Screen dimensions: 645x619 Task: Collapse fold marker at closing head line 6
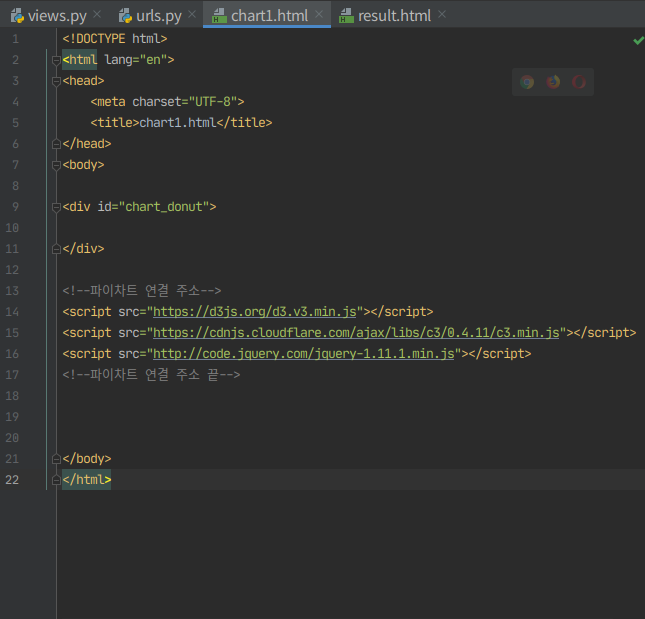coord(56,144)
